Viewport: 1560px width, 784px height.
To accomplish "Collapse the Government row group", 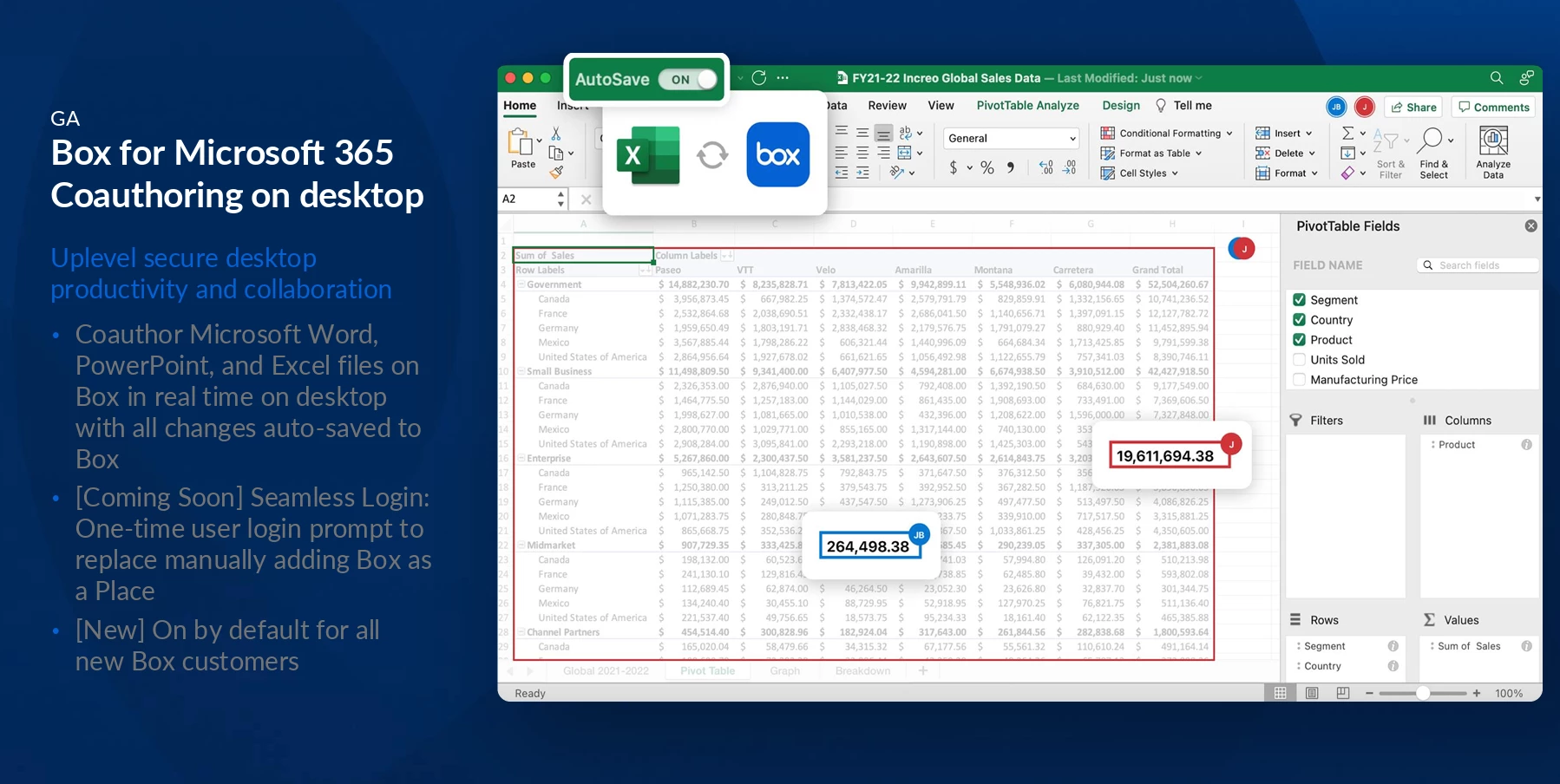I will (x=521, y=284).
